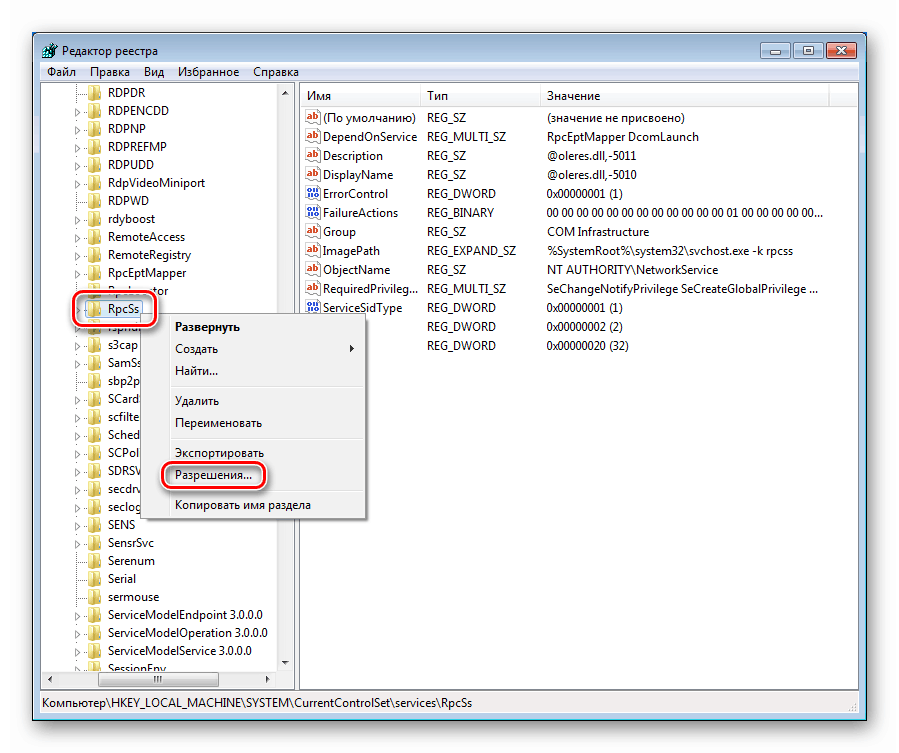Click the ab icon beside Description

click(x=312, y=155)
